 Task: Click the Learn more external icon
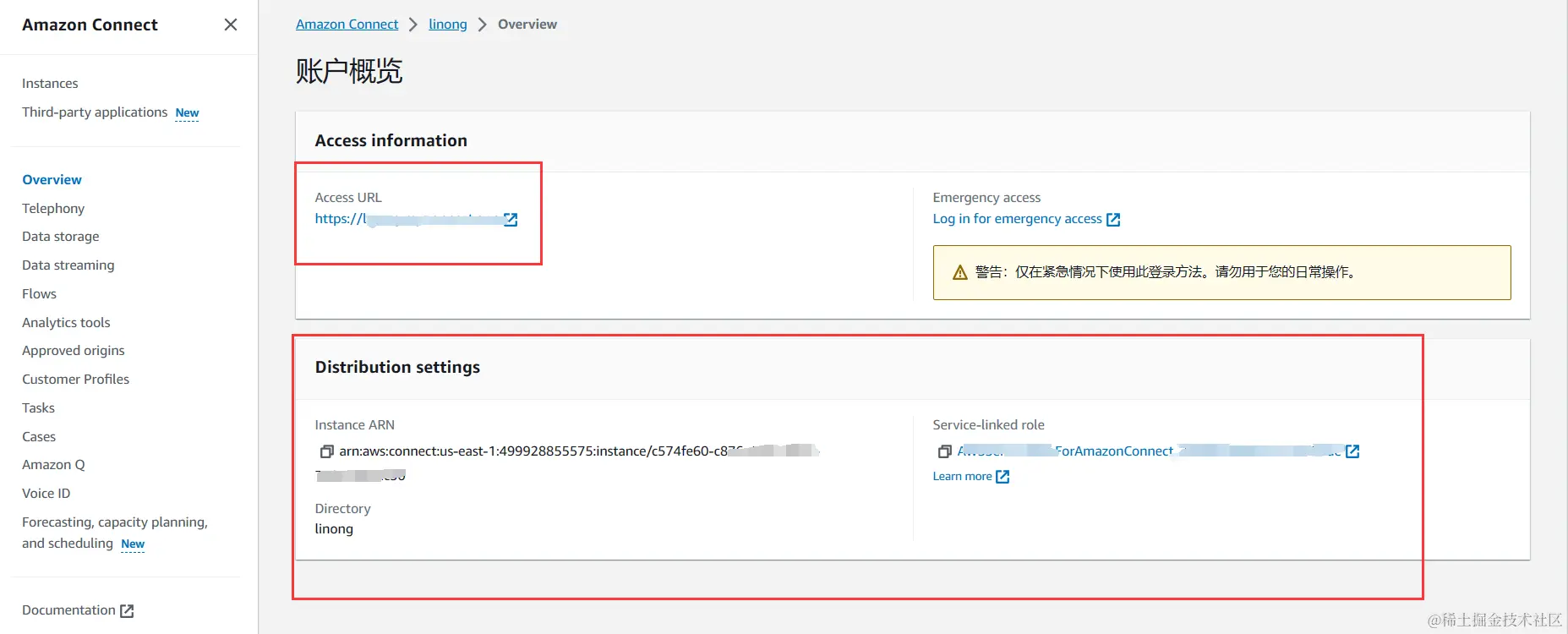(1003, 477)
